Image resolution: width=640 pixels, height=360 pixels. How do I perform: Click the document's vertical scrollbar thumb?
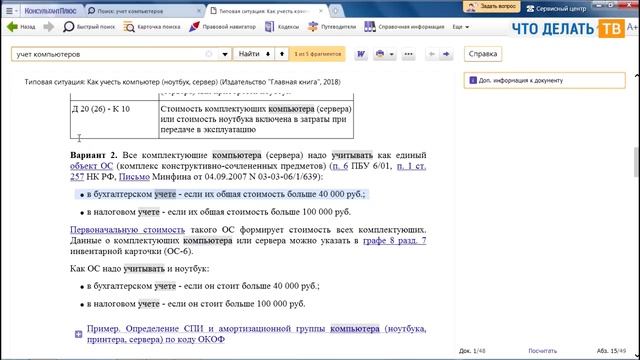tap(636, 162)
